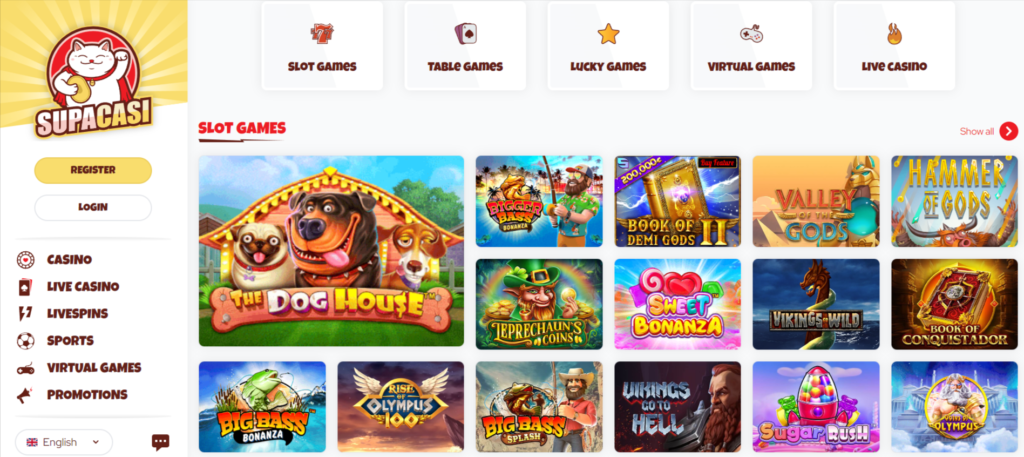Click the Livespins lightning icon in sidebar
This screenshot has height=457, width=1024.
(x=25, y=313)
